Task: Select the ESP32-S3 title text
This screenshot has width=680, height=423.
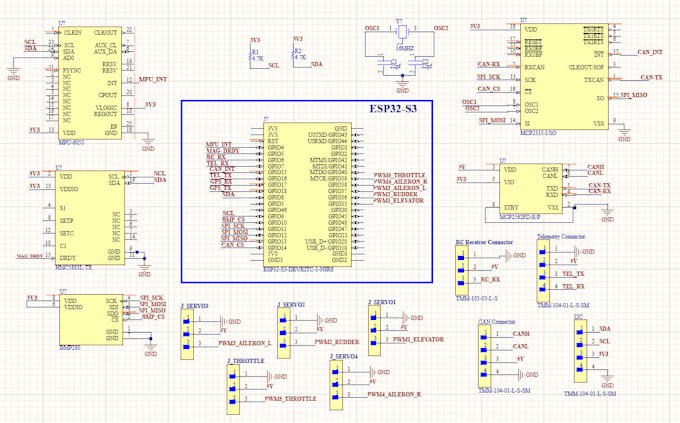Action: point(393,109)
